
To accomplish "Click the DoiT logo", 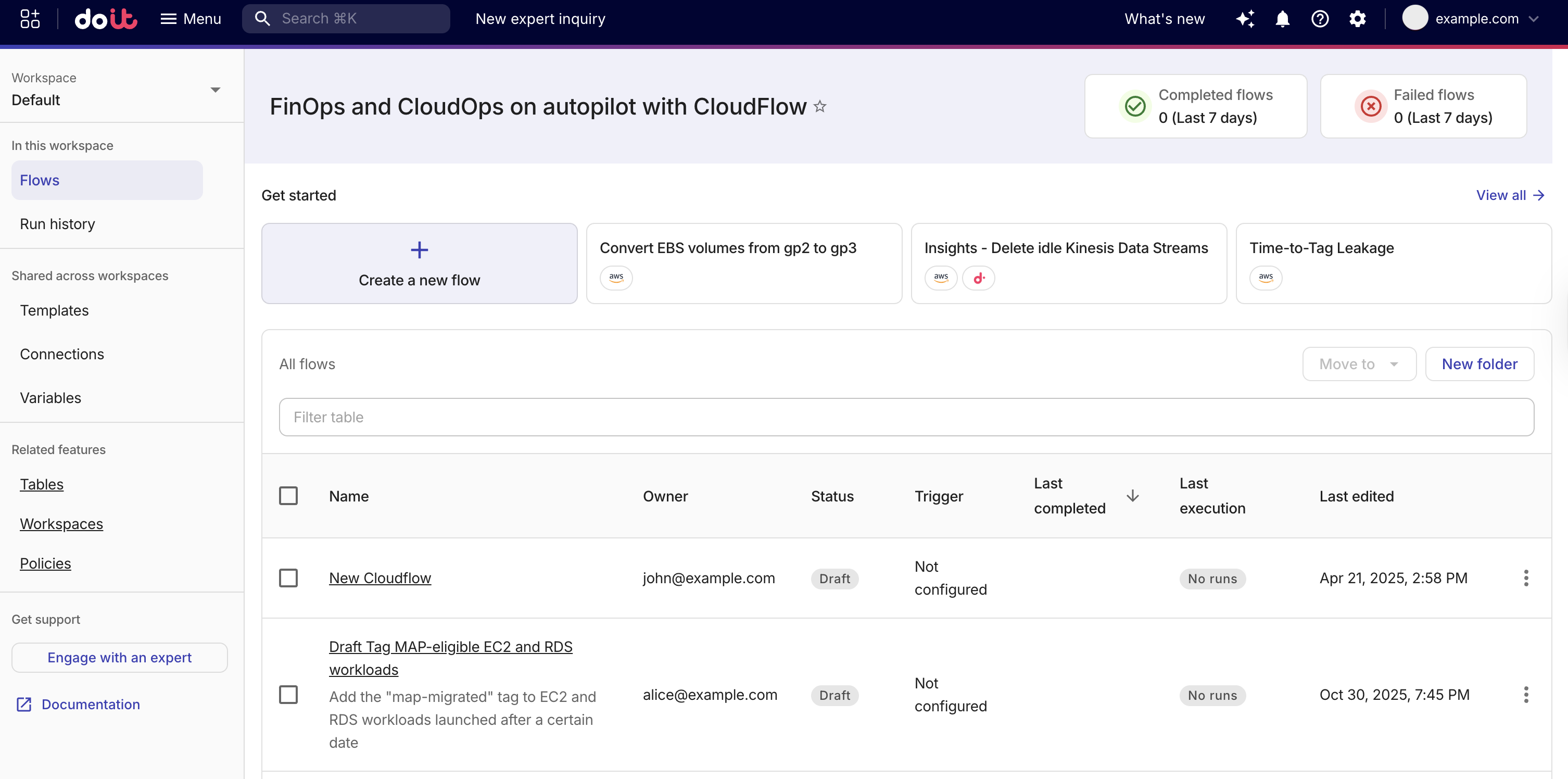I will click(x=106, y=19).
